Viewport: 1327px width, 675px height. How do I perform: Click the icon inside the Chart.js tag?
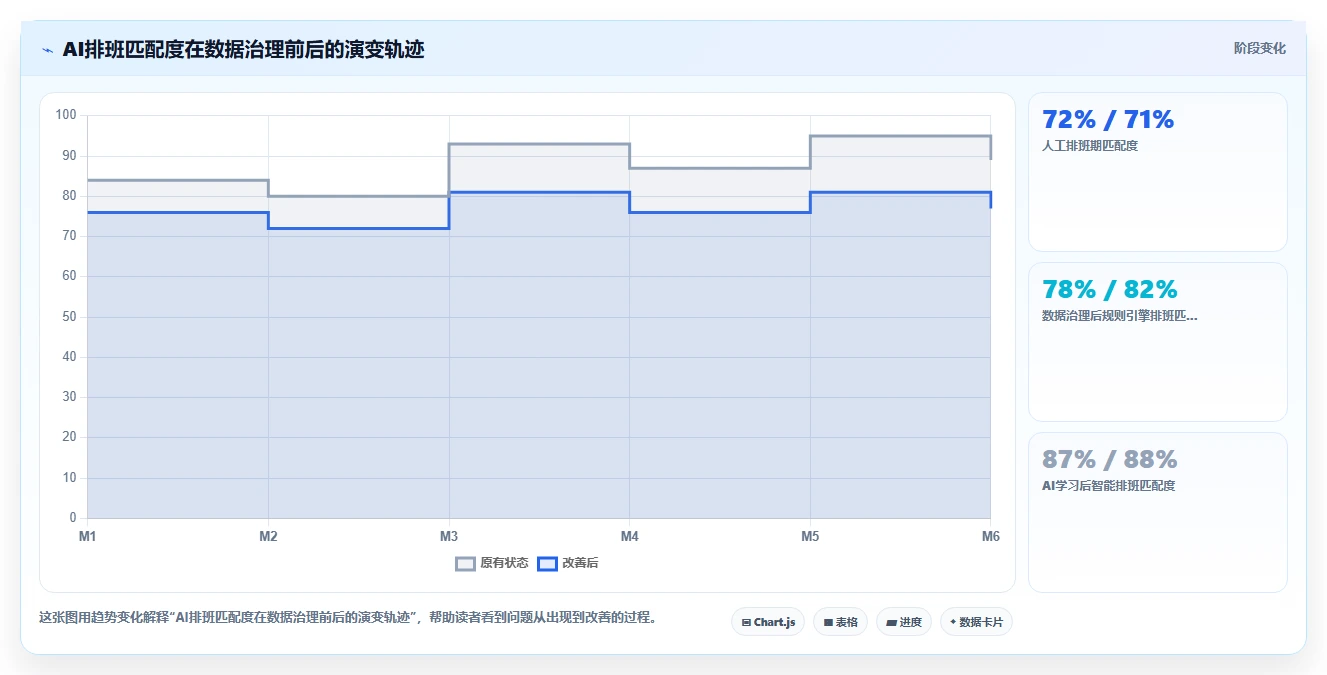[746, 622]
